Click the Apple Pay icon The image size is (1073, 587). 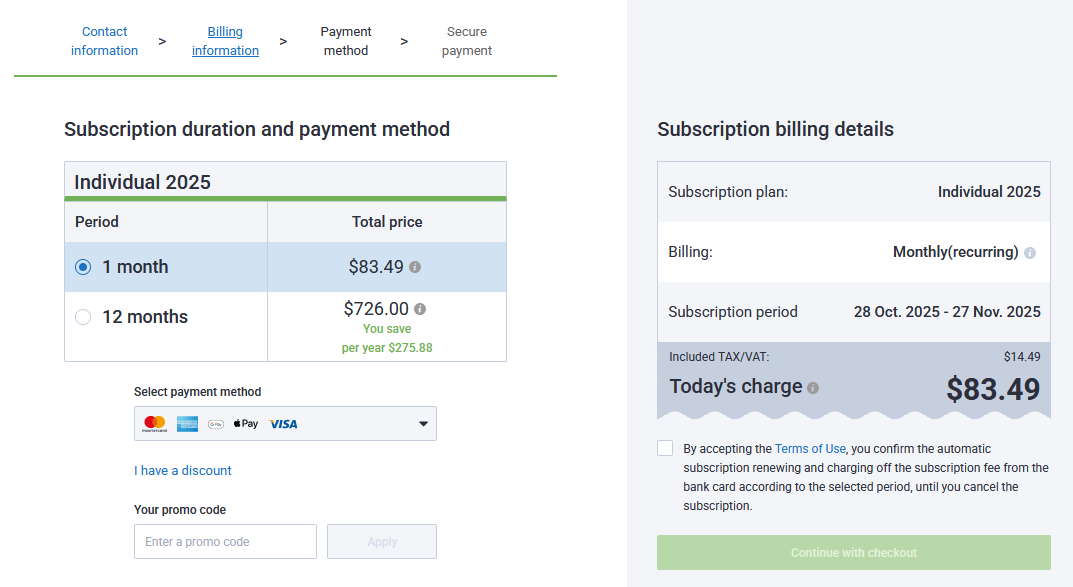click(x=245, y=424)
